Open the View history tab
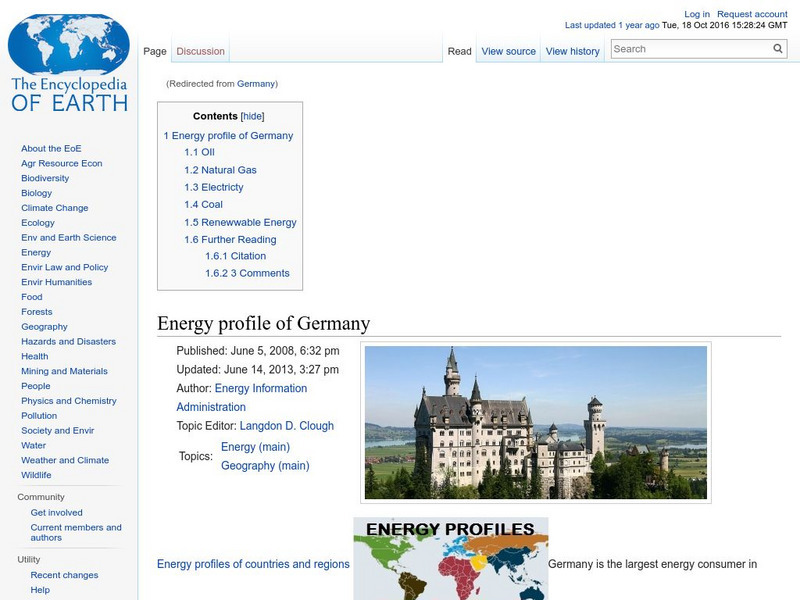This screenshot has height=600, width=800. tap(571, 50)
